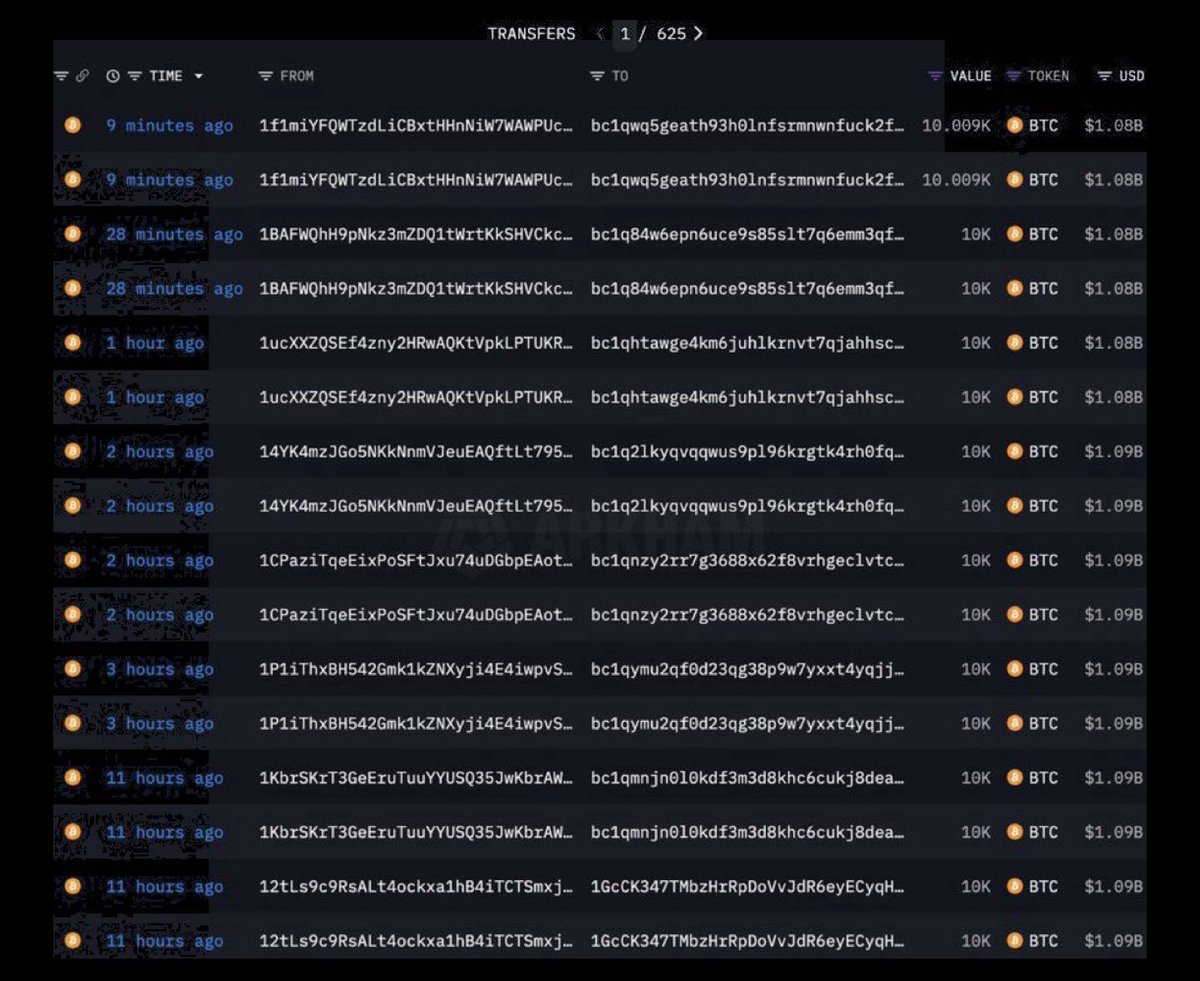Open sender 1f1miYFQWTzd address in first row
This screenshot has width=1200, height=981.
pos(416,126)
